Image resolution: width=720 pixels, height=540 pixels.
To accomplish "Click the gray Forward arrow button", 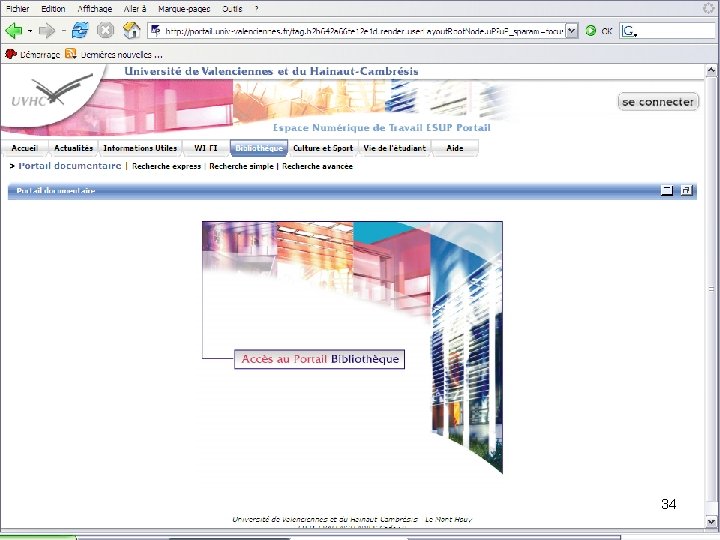I will (46, 31).
